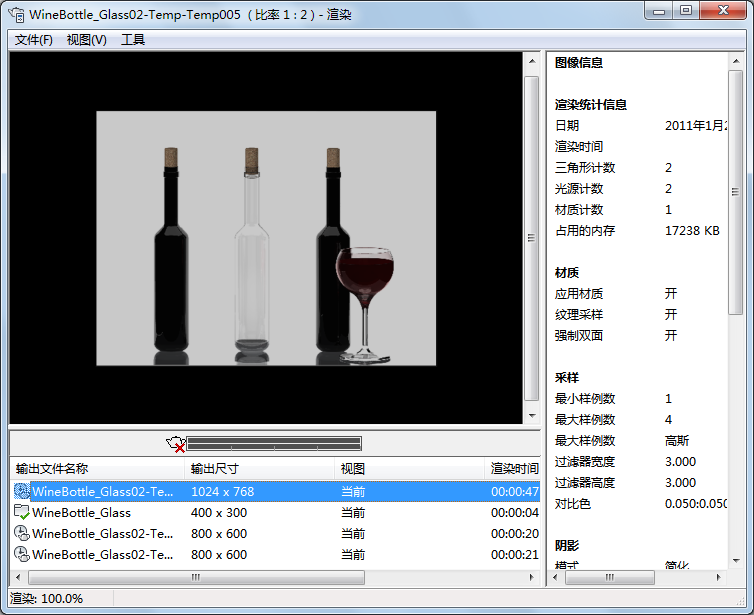
Task: Click the rendered wine bottles image
Action: pyautogui.click(x=266, y=238)
